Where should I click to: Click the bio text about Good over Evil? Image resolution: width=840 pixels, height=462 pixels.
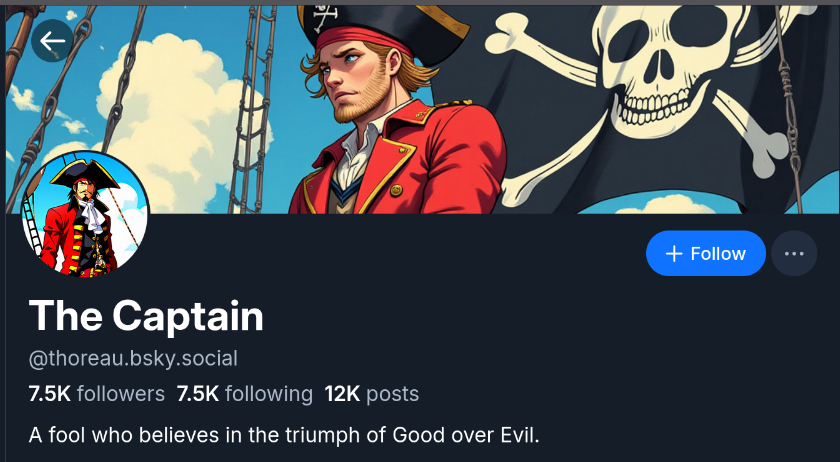click(284, 436)
